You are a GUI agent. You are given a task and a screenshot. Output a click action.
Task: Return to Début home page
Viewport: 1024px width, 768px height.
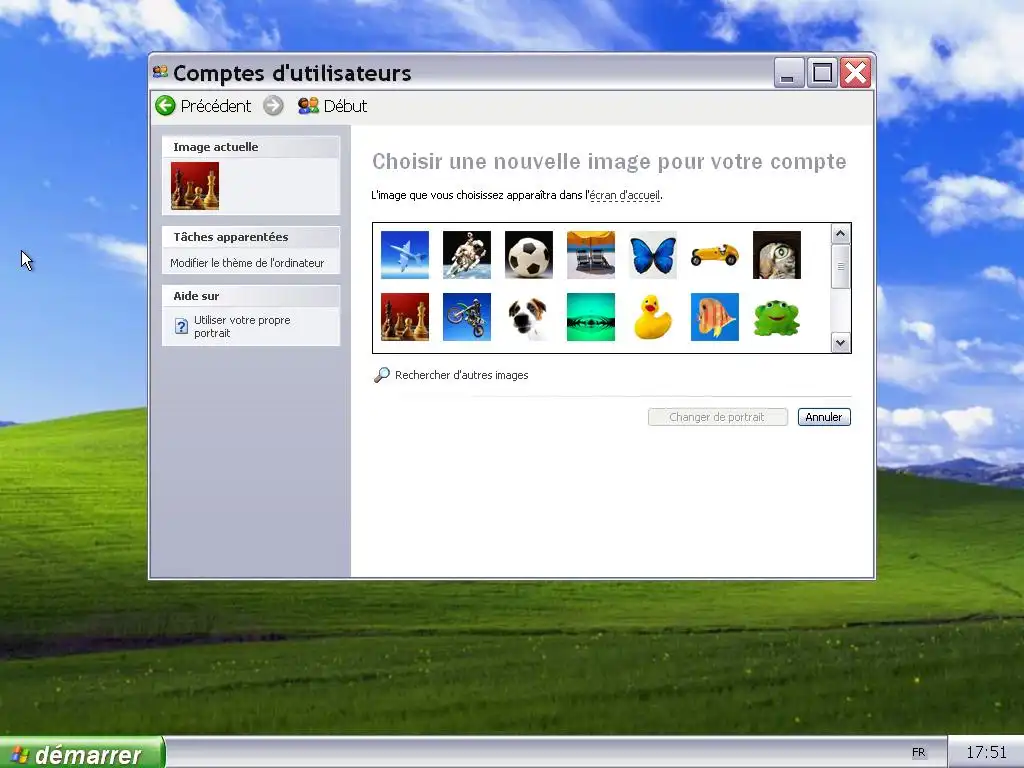click(x=332, y=106)
